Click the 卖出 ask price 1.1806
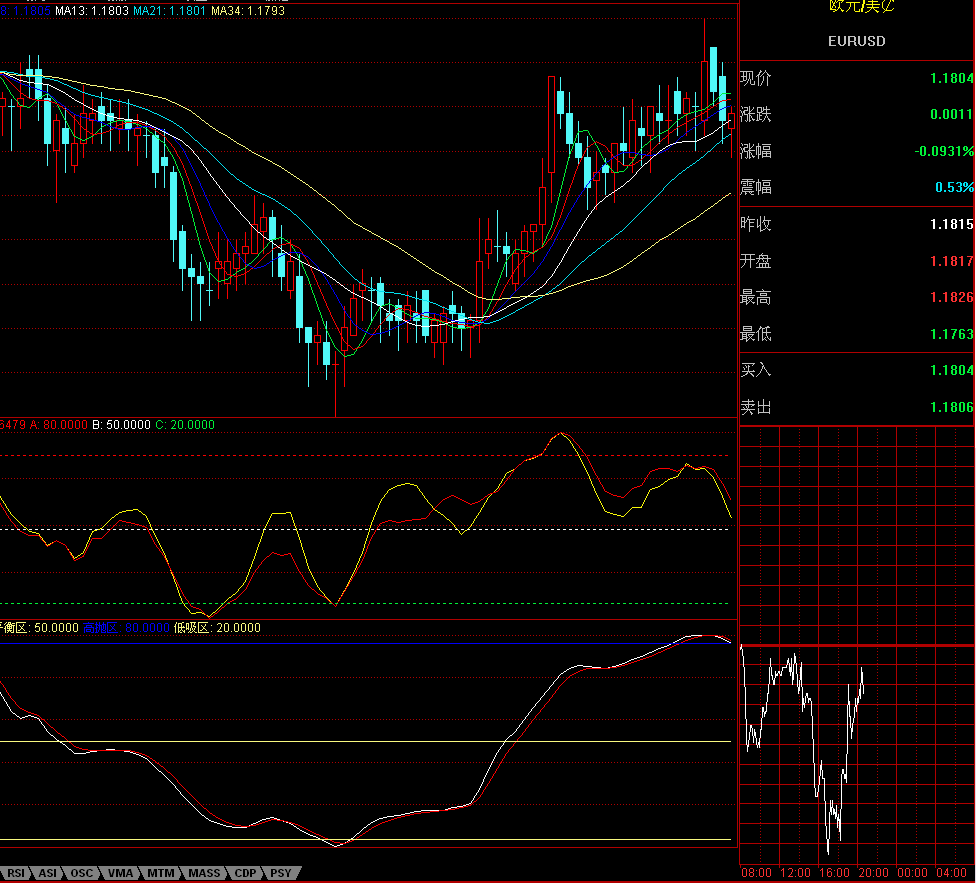This screenshot has height=883, width=976. click(x=951, y=407)
